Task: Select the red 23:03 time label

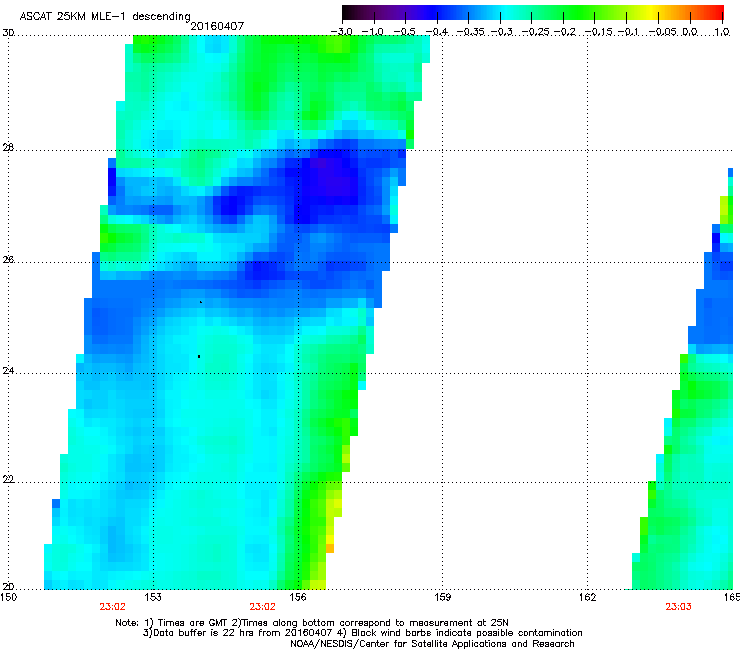Action: click(678, 607)
